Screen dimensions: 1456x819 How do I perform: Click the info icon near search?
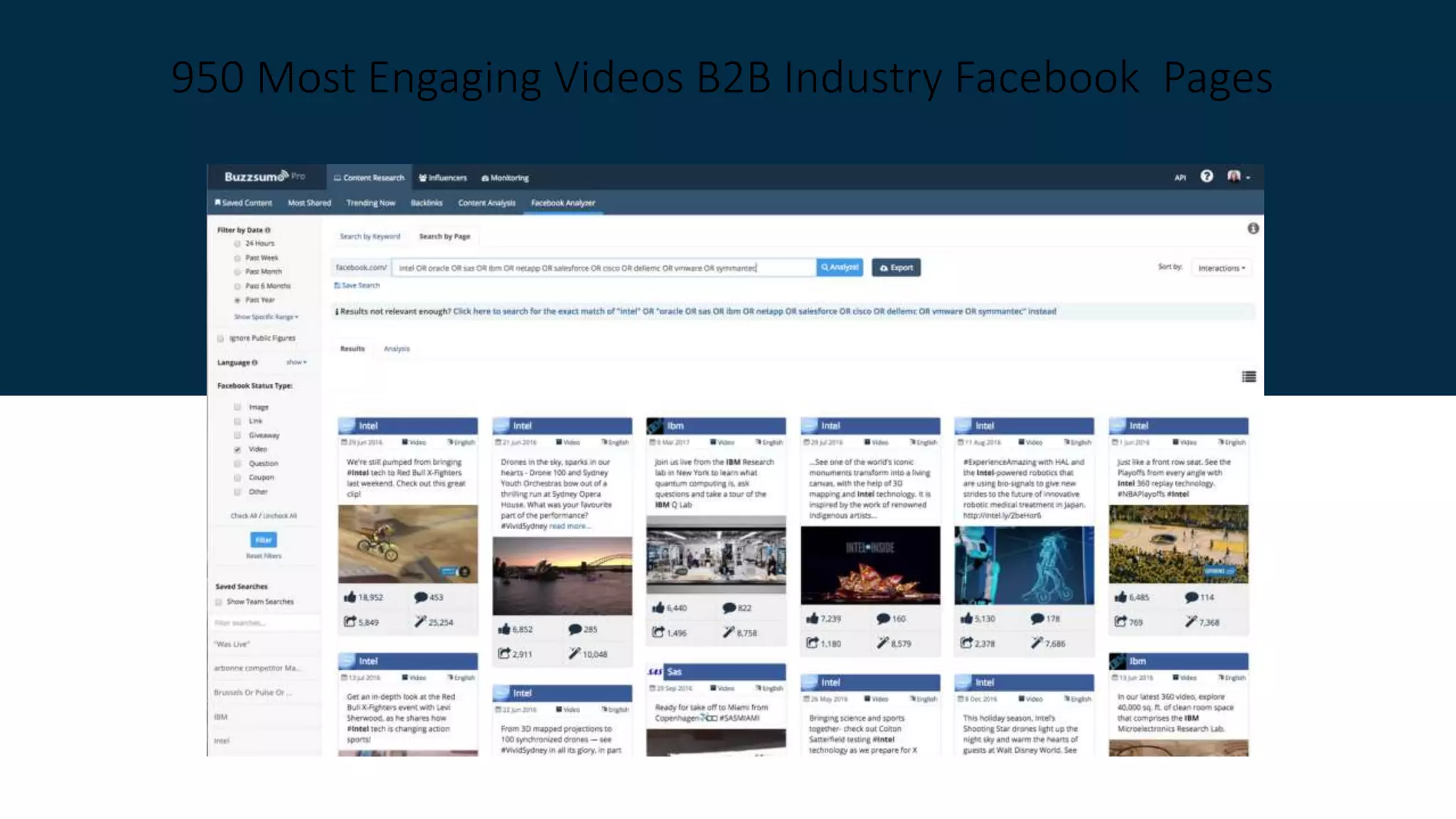pos(1253,228)
